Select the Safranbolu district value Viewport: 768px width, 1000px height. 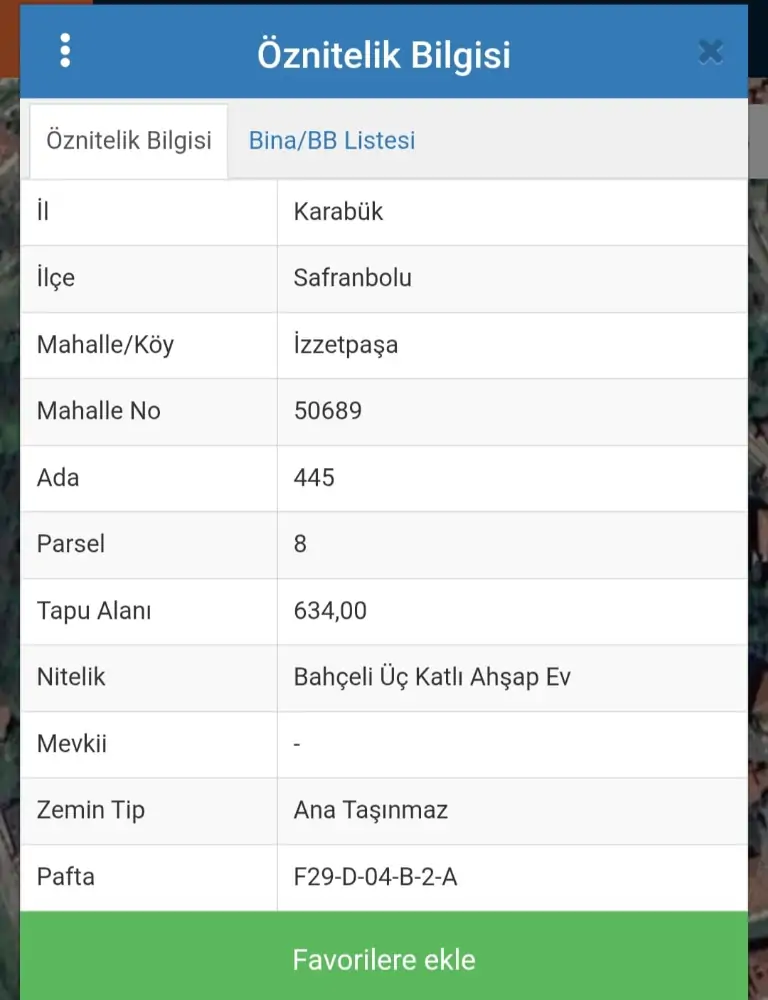point(352,278)
